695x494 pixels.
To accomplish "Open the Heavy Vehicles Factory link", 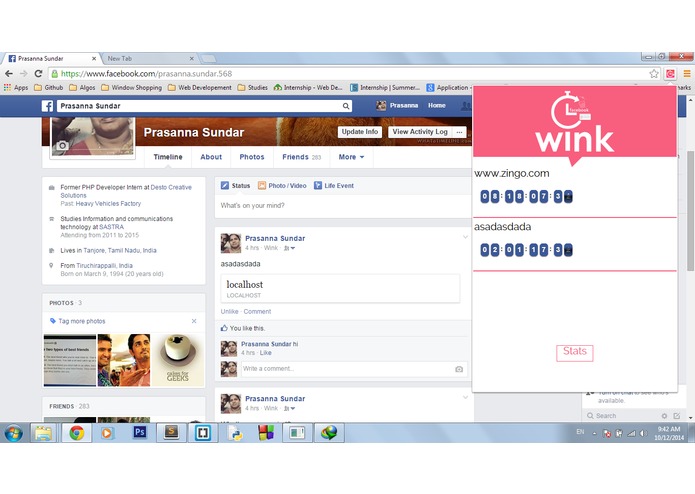I will pos(108,203).
